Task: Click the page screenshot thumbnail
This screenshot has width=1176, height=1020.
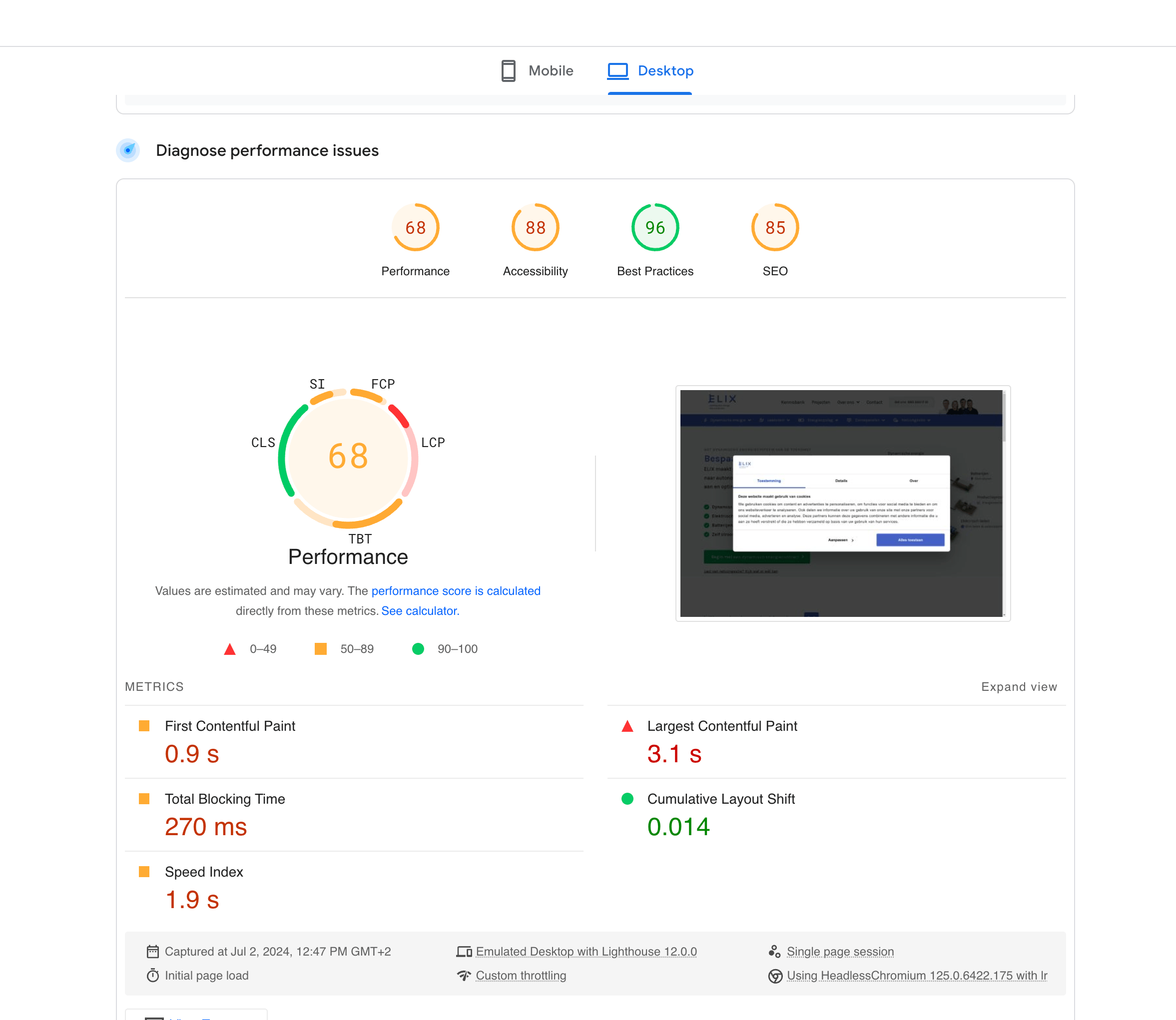Action: click(842, 503)
